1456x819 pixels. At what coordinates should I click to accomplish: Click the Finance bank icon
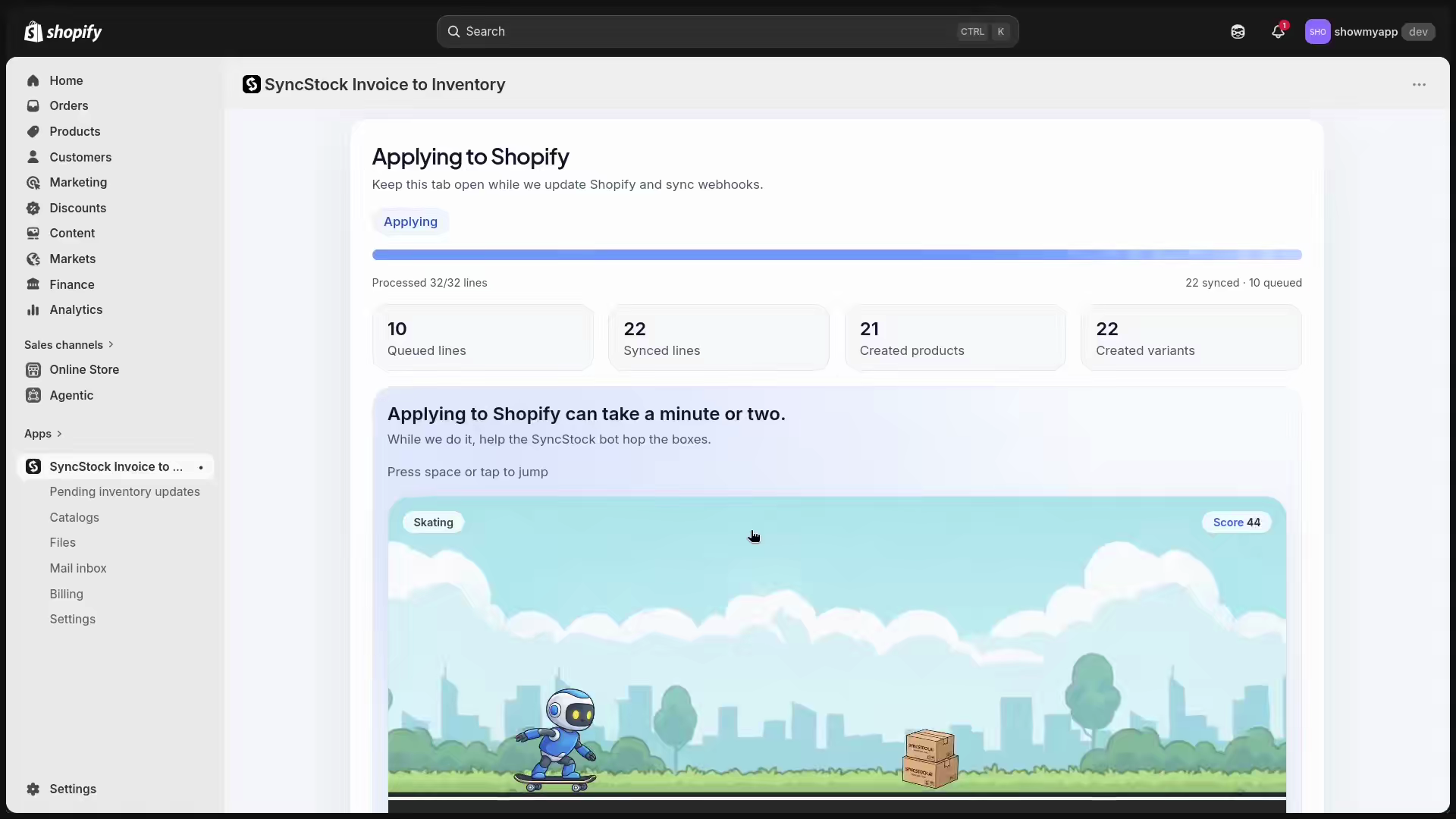click(33, 284)
